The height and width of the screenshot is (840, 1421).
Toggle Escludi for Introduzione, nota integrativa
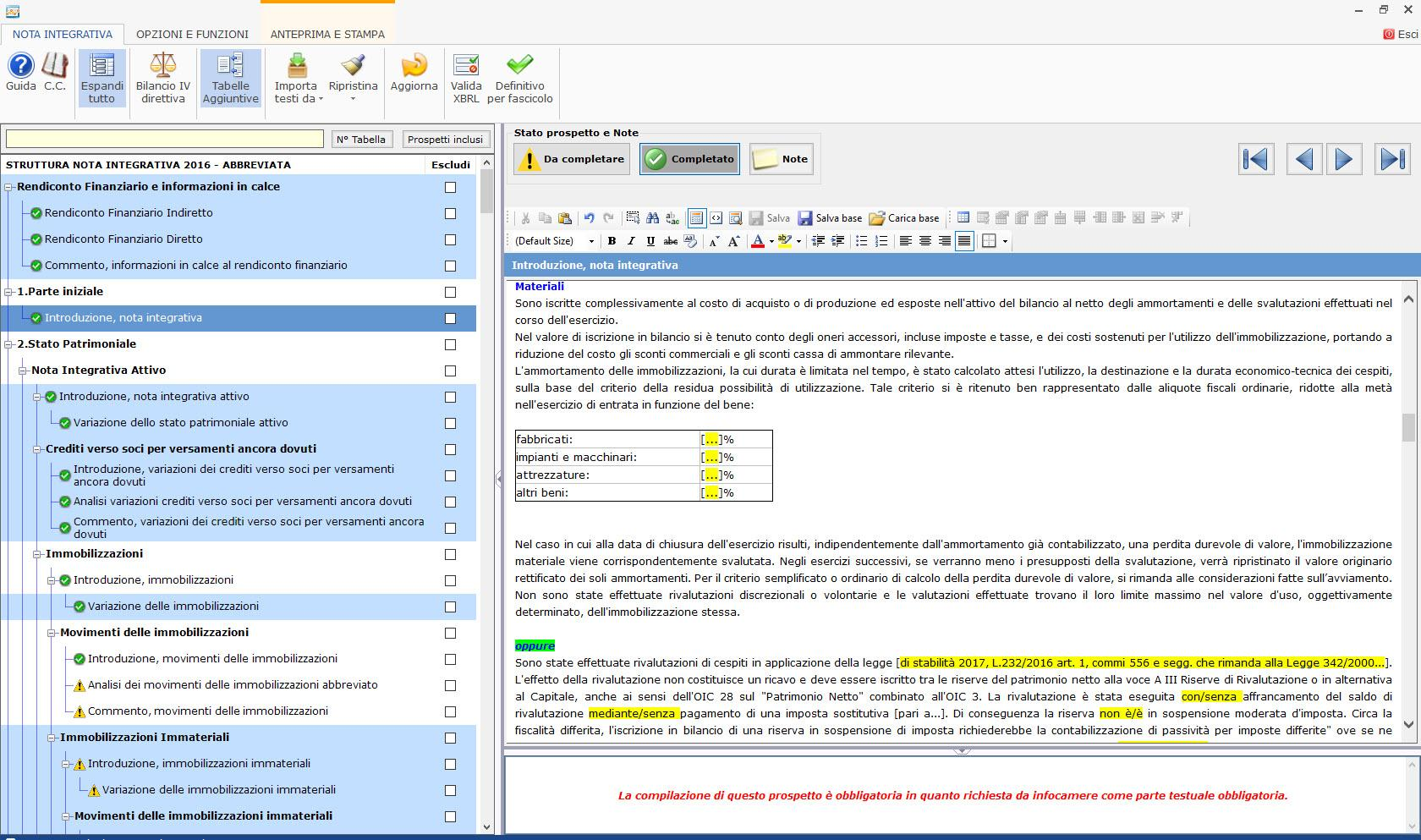pos(450,319)
